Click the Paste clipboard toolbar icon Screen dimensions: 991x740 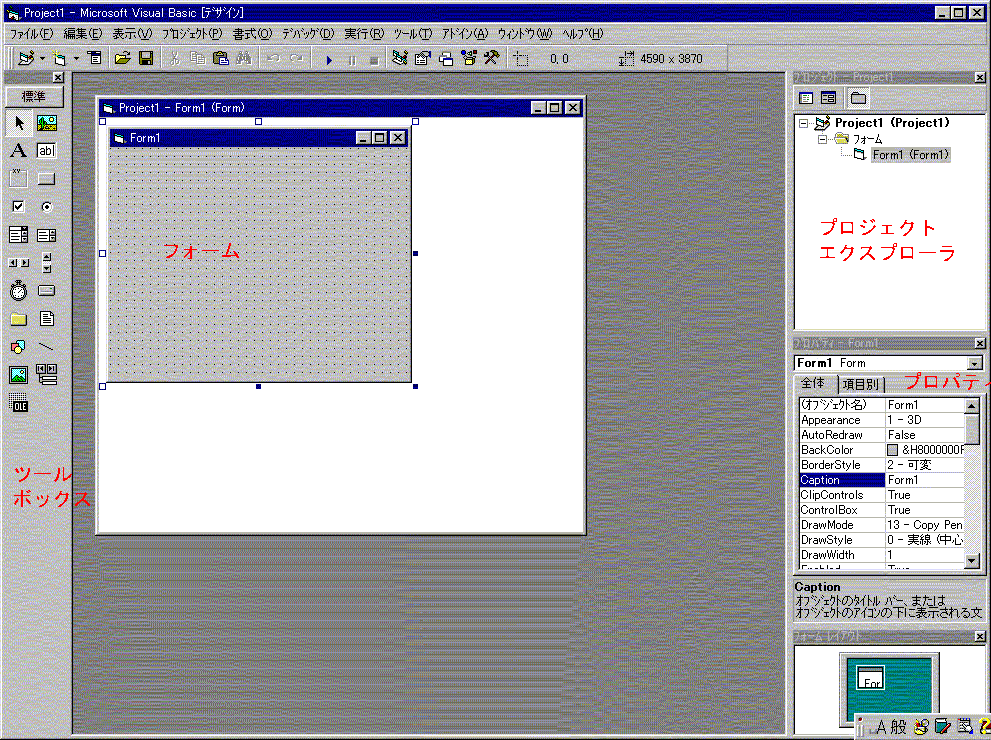[221, 59]
